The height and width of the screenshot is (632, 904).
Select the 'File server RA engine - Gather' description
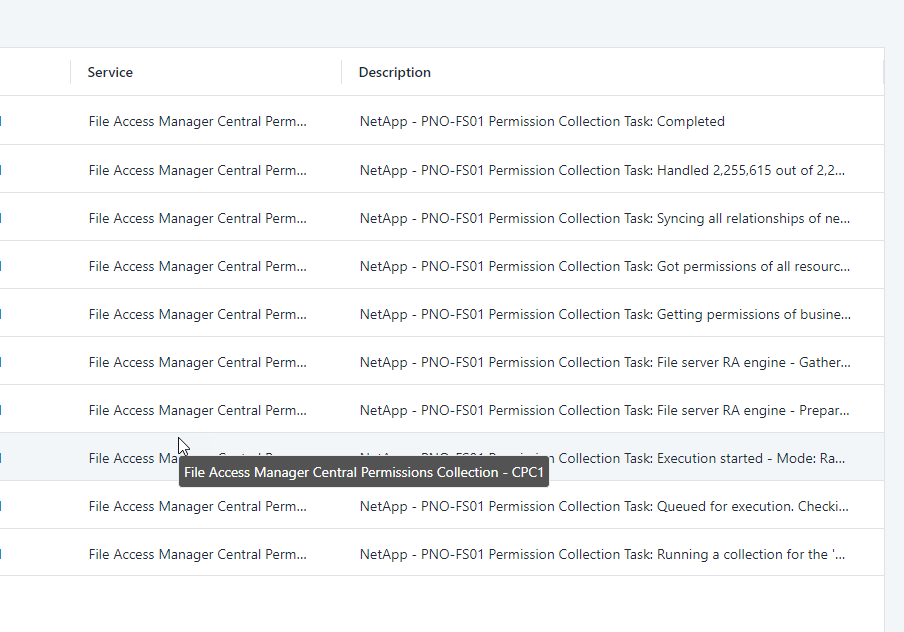pos(604,362)
